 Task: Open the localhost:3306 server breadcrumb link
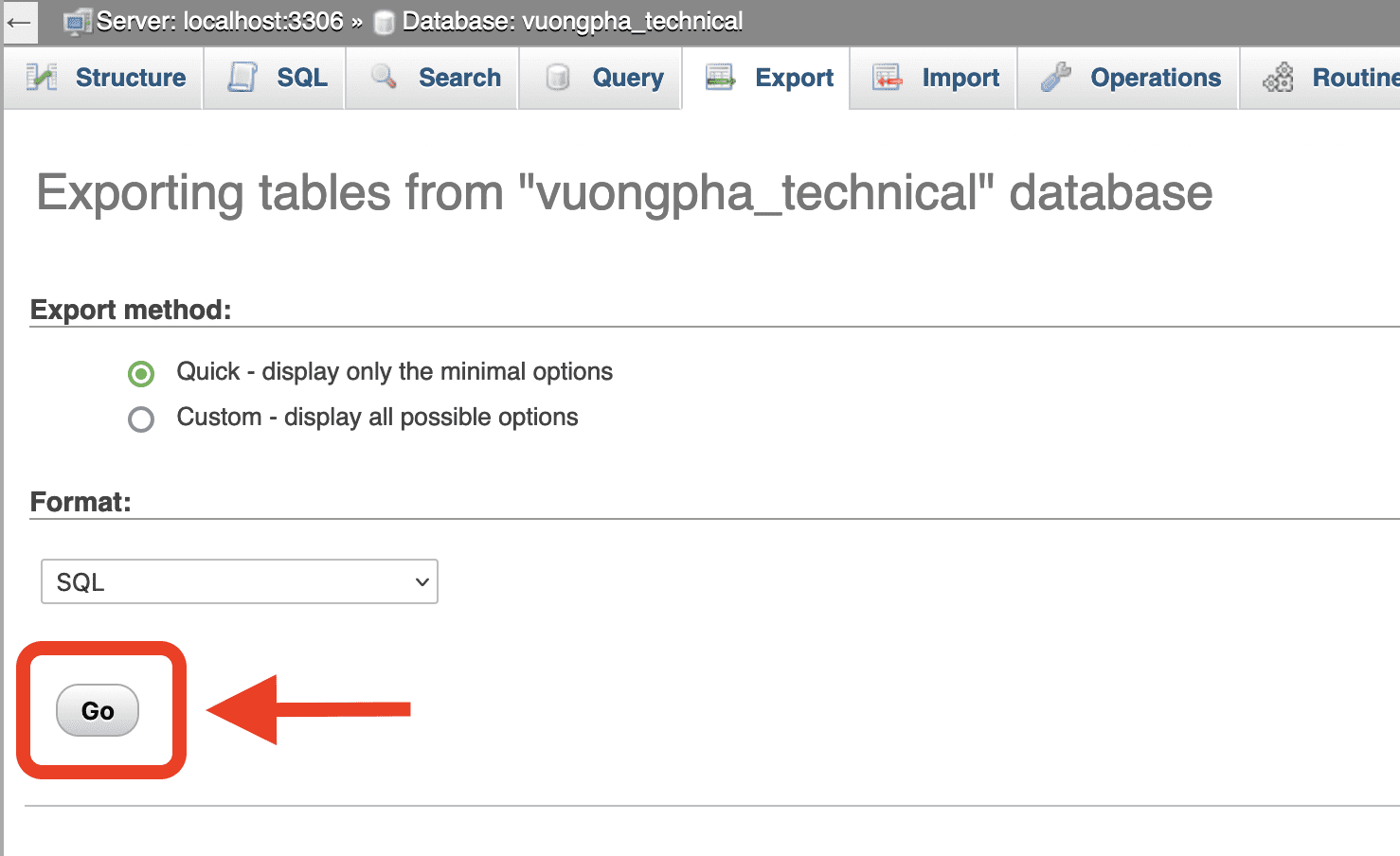click(x=220, y=22)
